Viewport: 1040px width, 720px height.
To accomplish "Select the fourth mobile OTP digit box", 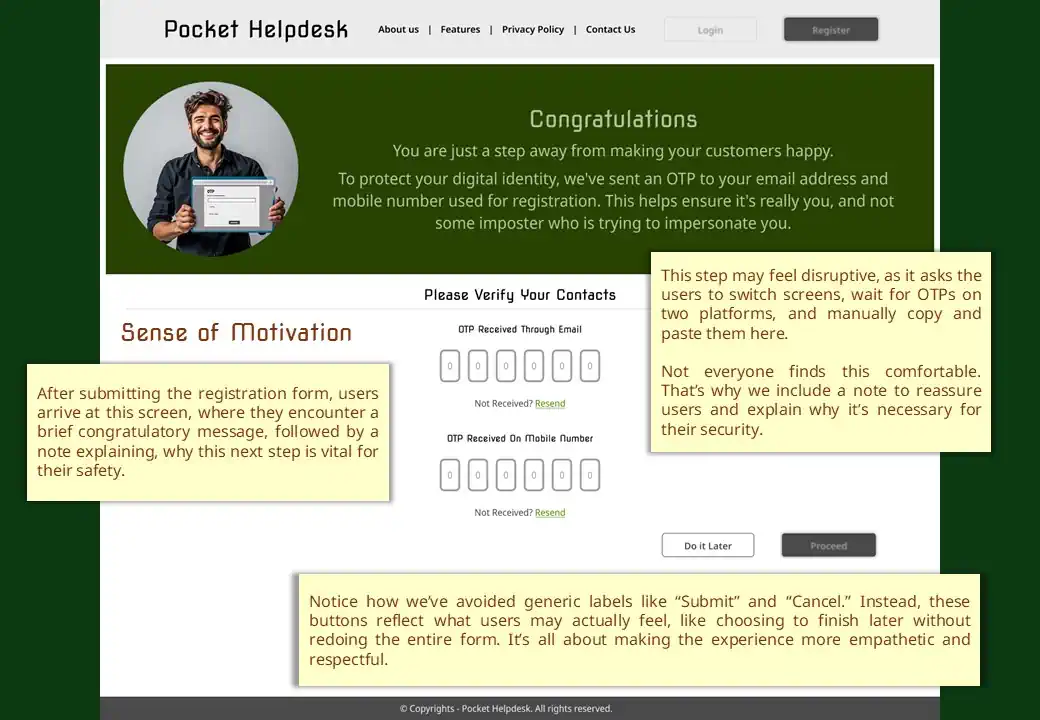I will click(x=534, y=475).
